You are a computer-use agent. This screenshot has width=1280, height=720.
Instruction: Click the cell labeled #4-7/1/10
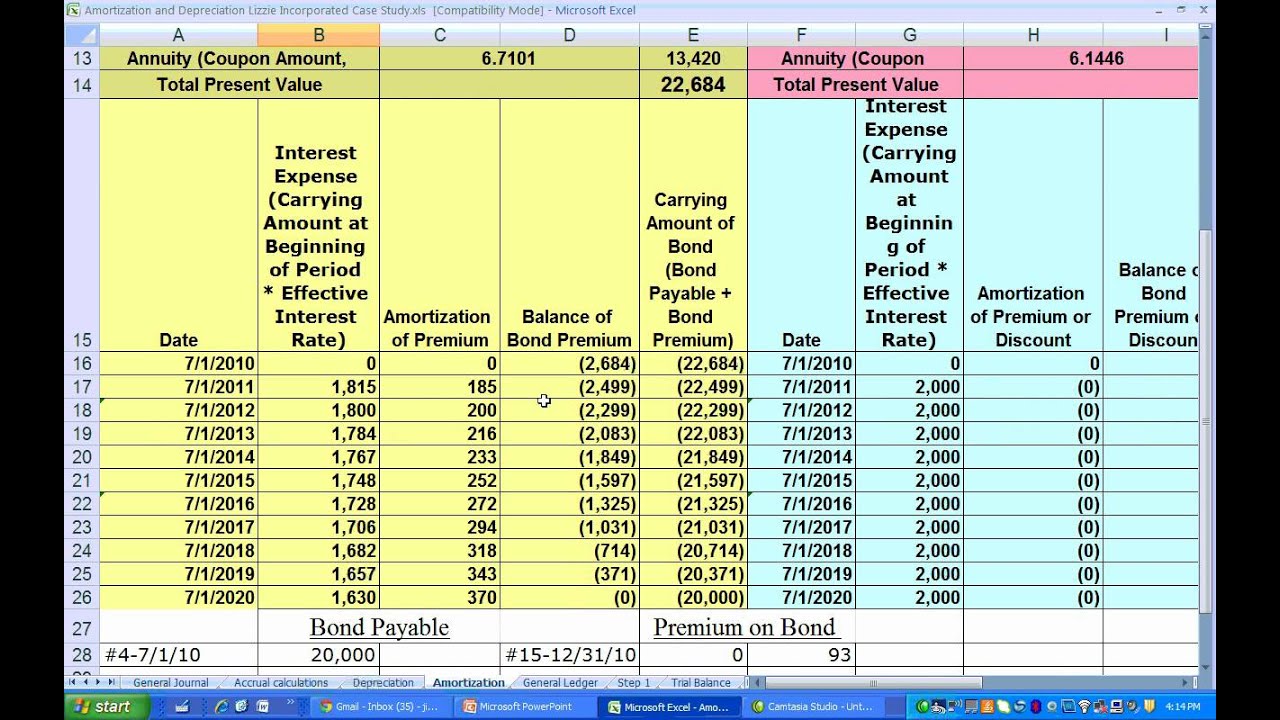(178, 655)
